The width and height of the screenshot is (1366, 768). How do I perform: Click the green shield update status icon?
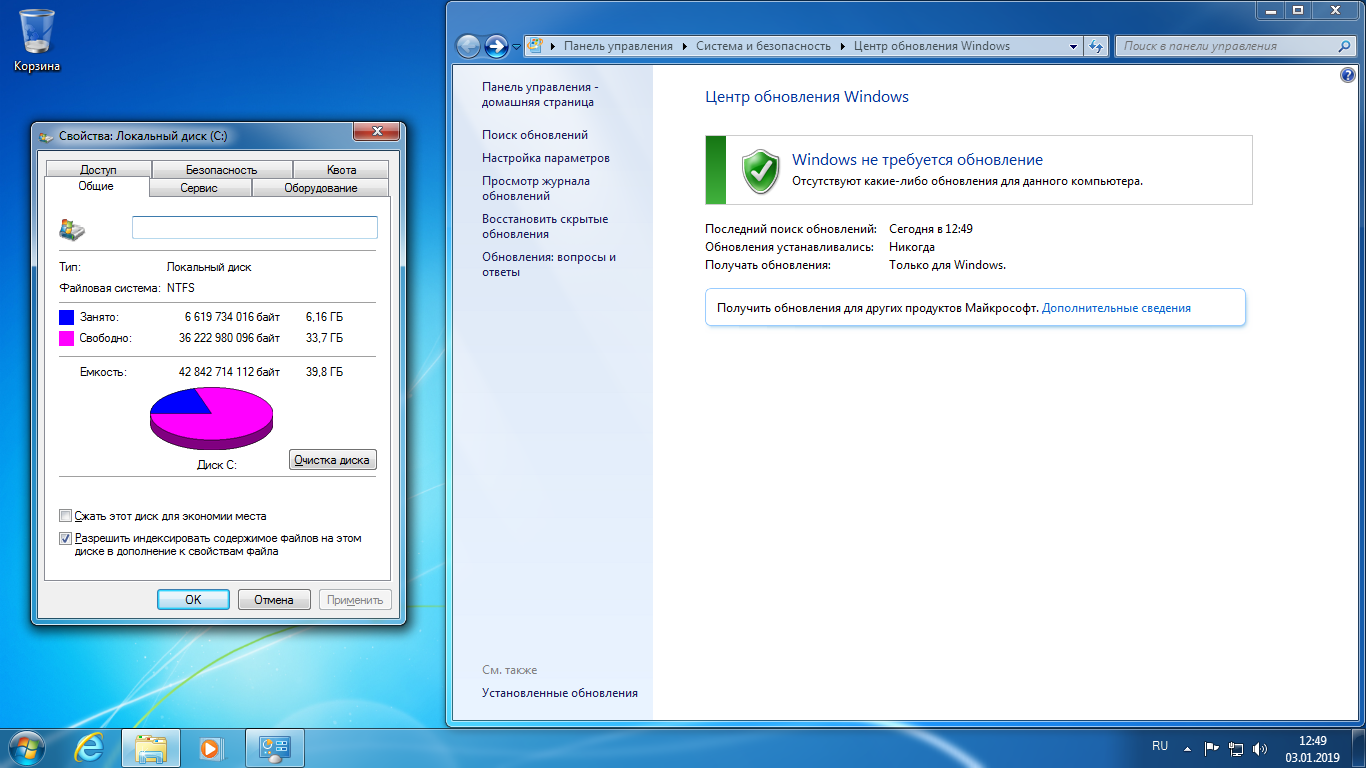tap(761, 171)
